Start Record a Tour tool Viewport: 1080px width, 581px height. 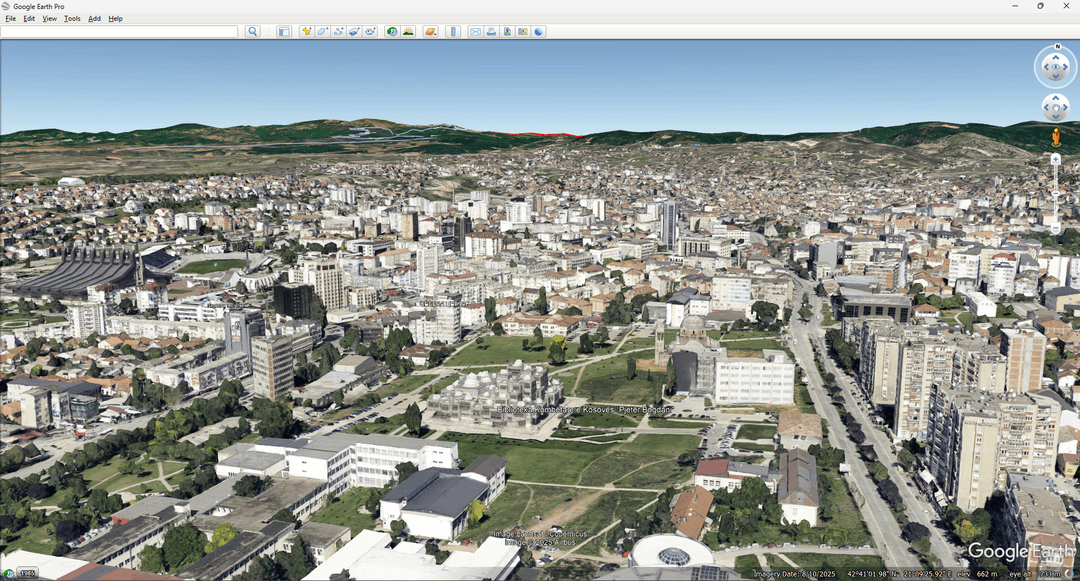tap(370, 32)
